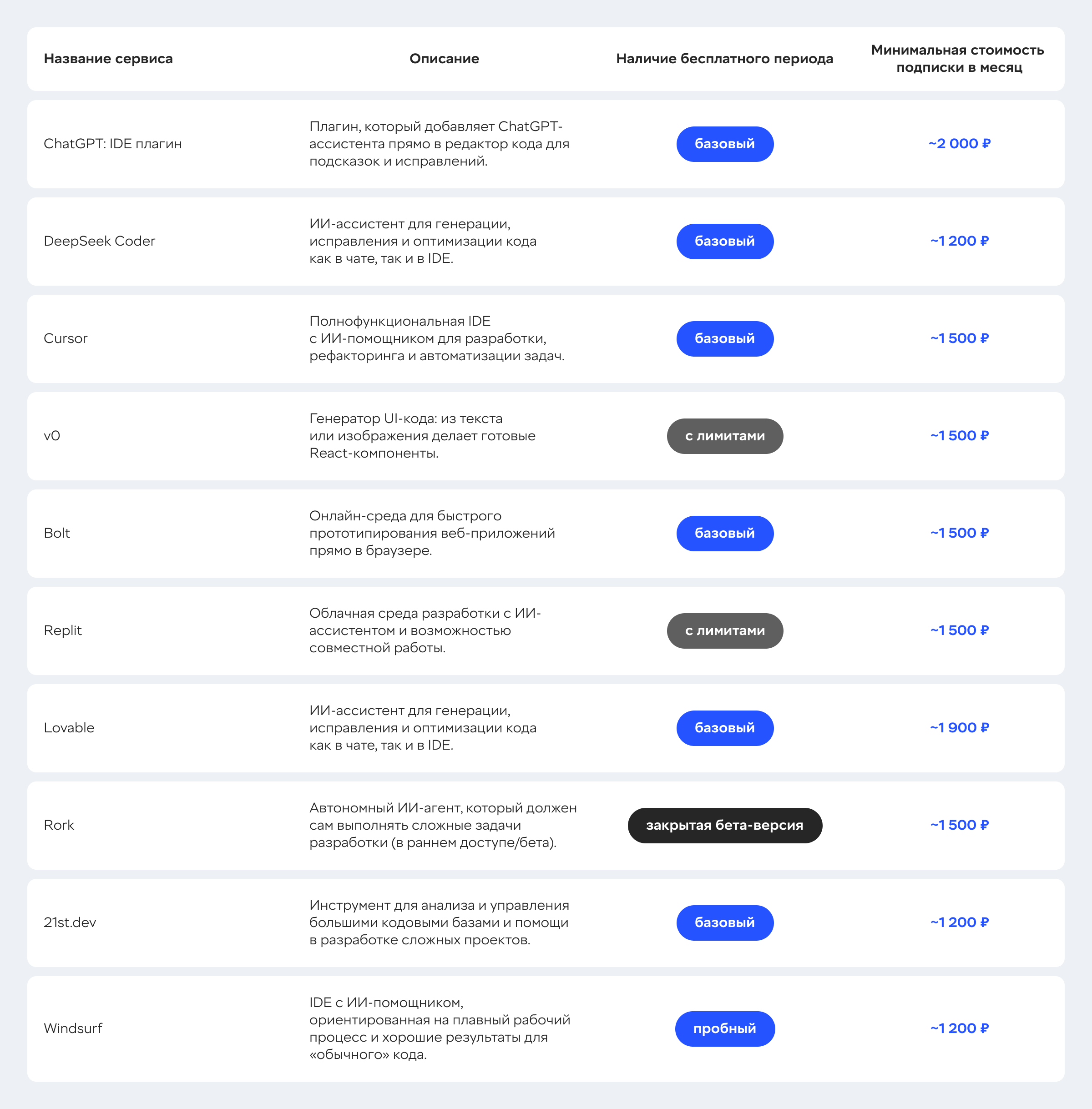Select the 21st.dev service name
The height and width of the screenshot is (1109, 1092).
(x=70, y=922)
